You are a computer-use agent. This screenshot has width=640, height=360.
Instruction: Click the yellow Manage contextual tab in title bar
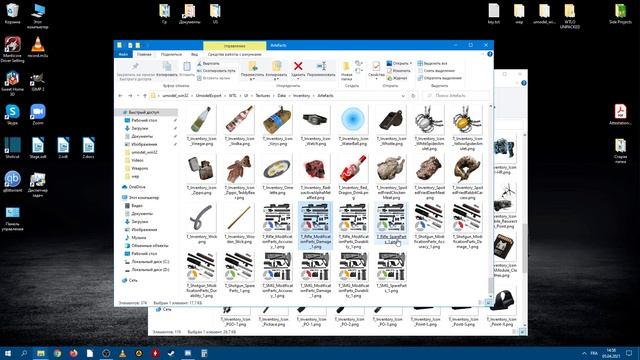[234, 45]
